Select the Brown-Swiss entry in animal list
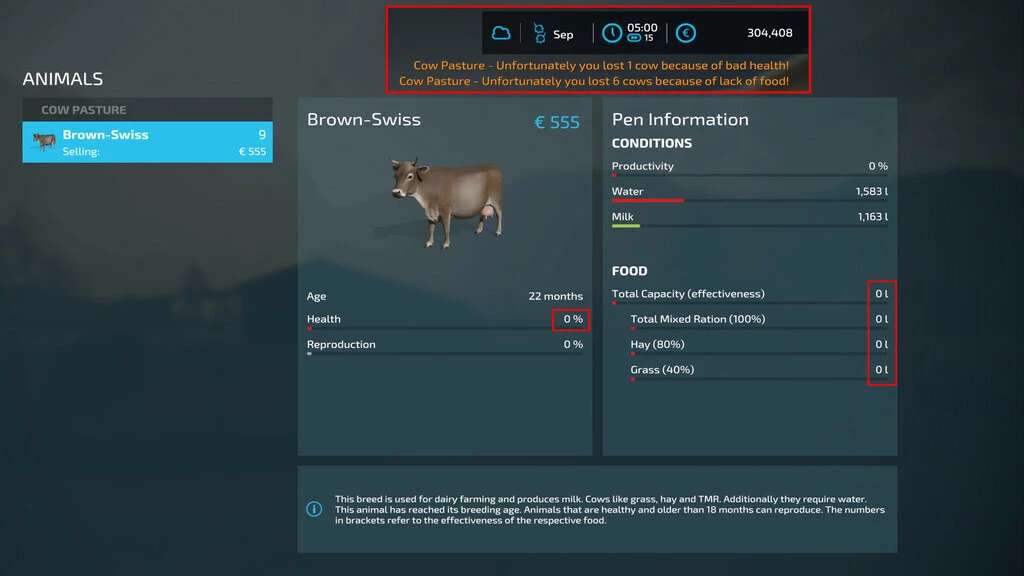Viewport: 1024px width, 576px height. pos(148,142)
